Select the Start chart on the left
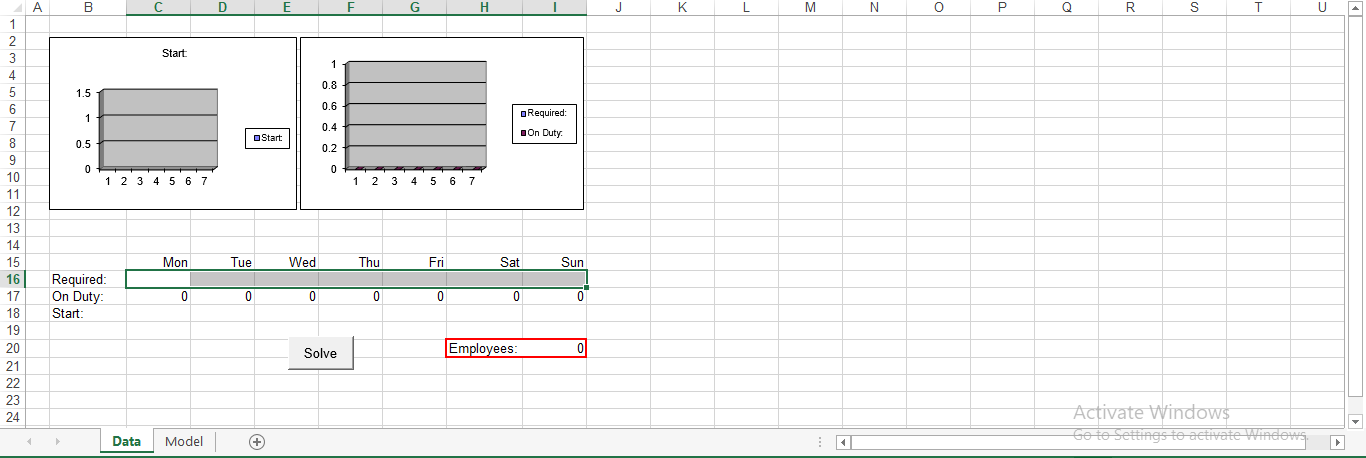Screen dimensions: 1366x458 point(173,124)
